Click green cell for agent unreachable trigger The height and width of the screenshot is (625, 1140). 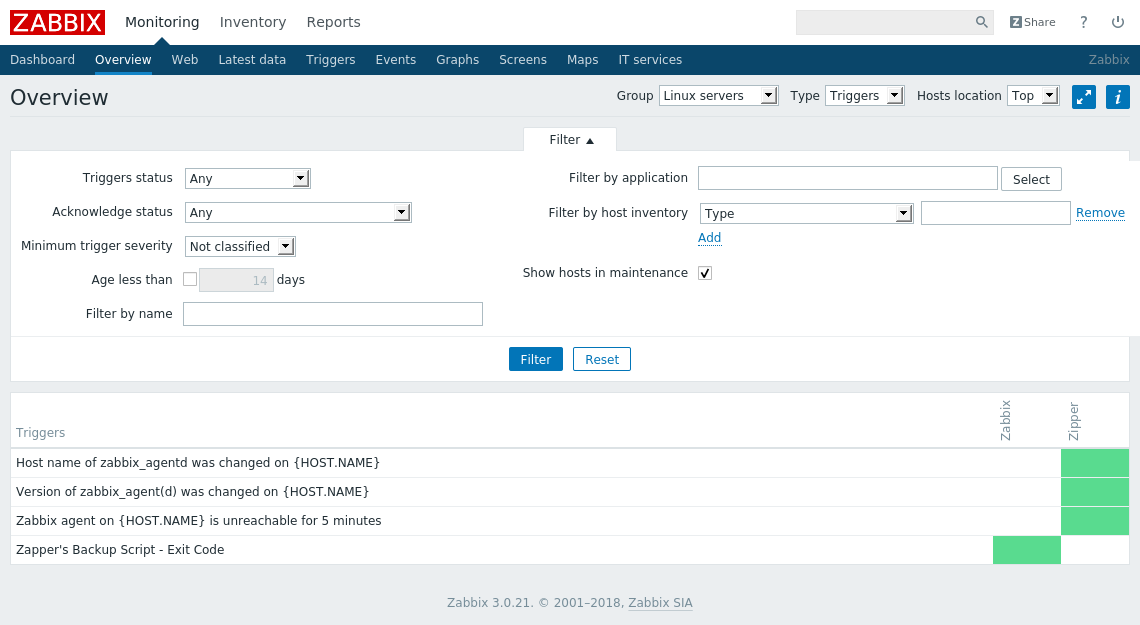(x=1095, y=521)
